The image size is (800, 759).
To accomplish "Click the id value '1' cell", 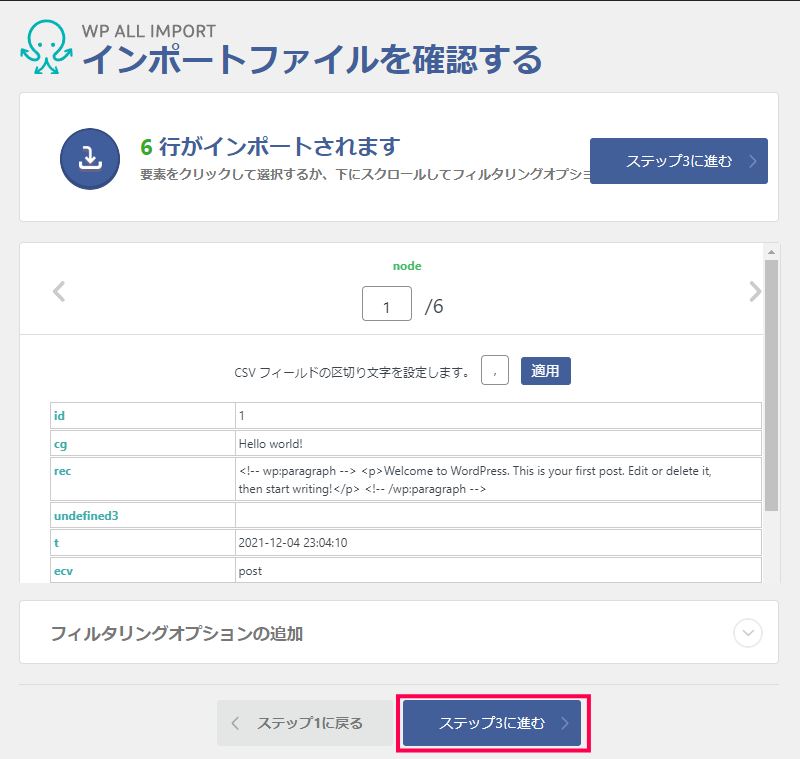I will pyautogui.click(x=498, y=415).
